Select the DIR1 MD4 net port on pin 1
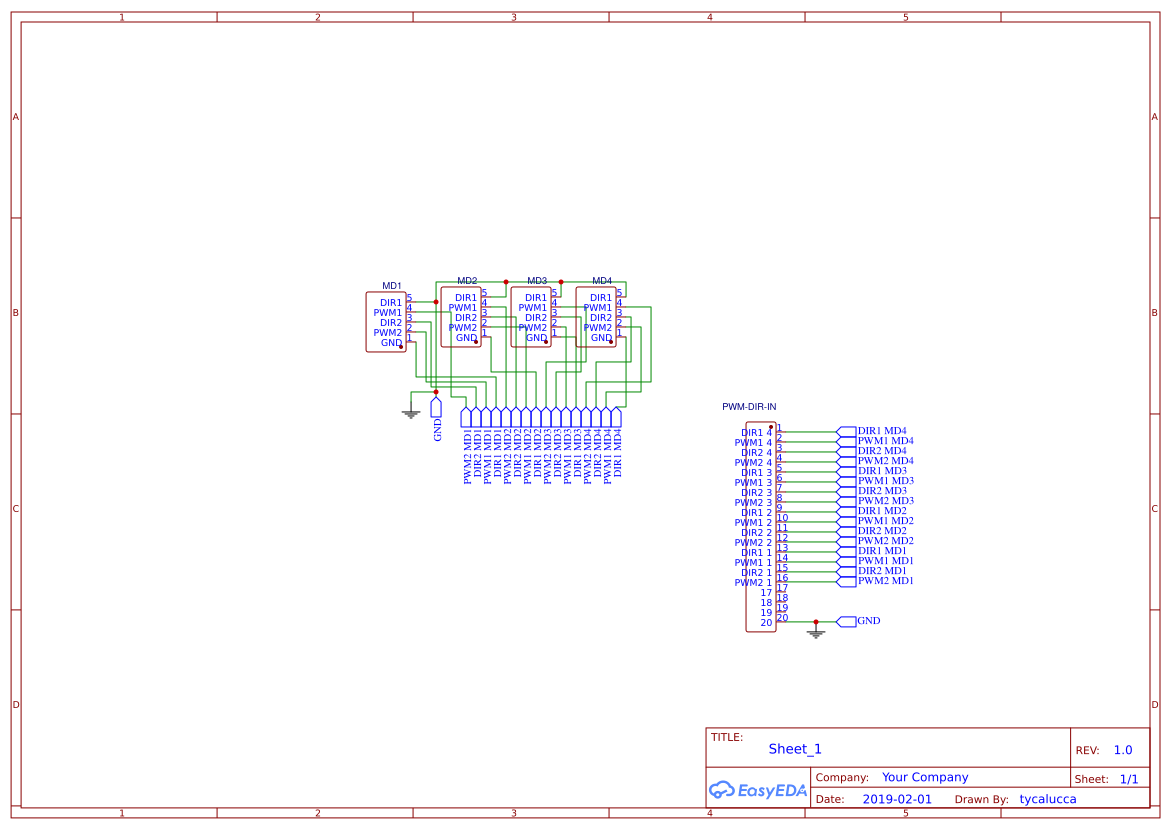The image size is (1172, 829). pyautogui.click(x=847, y=431)
